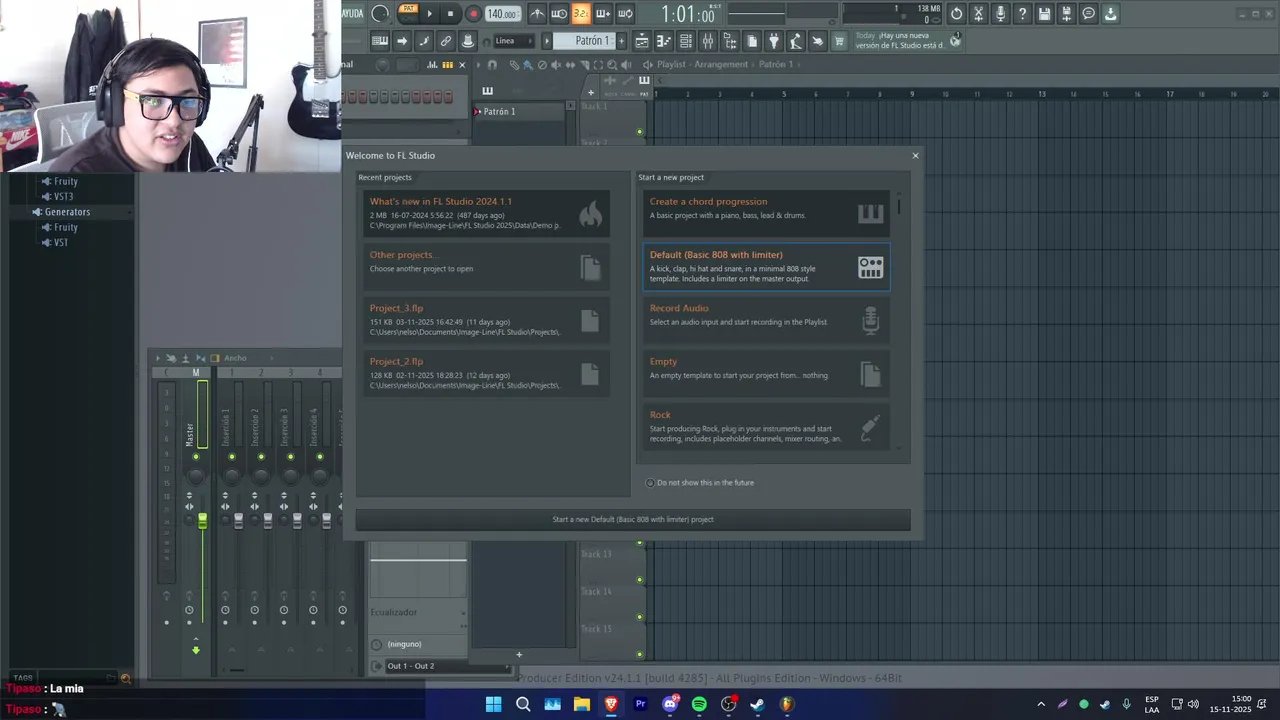Open the channel rack step sequencer icon
The width and height of the screenshot is (1280, 720).
click(686, 41)
